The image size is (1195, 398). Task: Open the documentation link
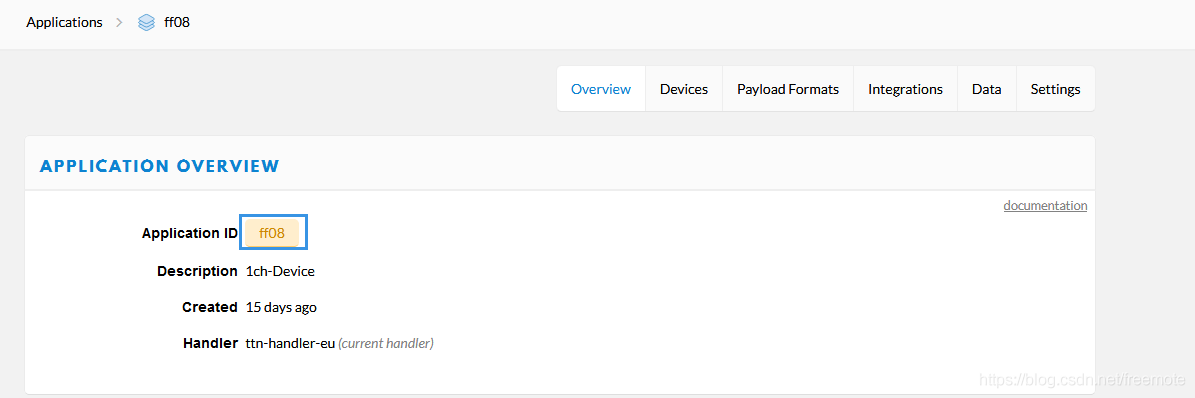pos(1045,206)
